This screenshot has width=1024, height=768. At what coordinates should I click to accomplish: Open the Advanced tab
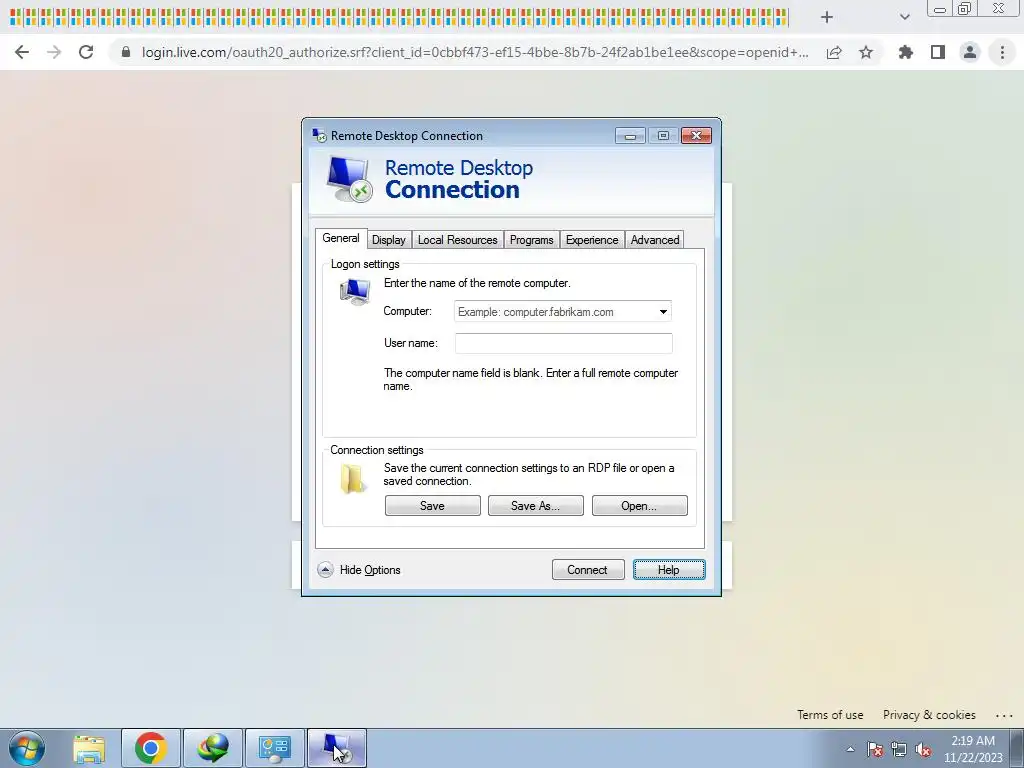(654, 240)
